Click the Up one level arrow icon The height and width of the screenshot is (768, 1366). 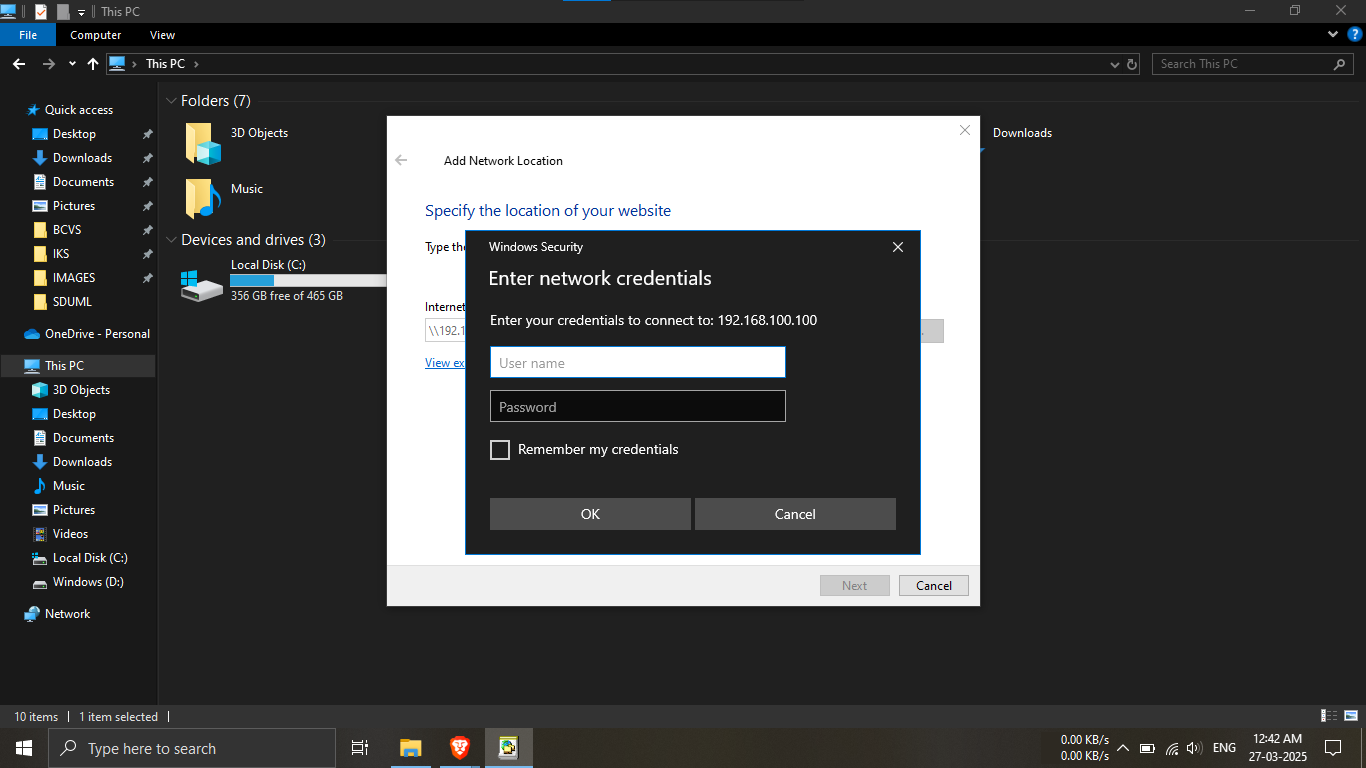[93, 64]
